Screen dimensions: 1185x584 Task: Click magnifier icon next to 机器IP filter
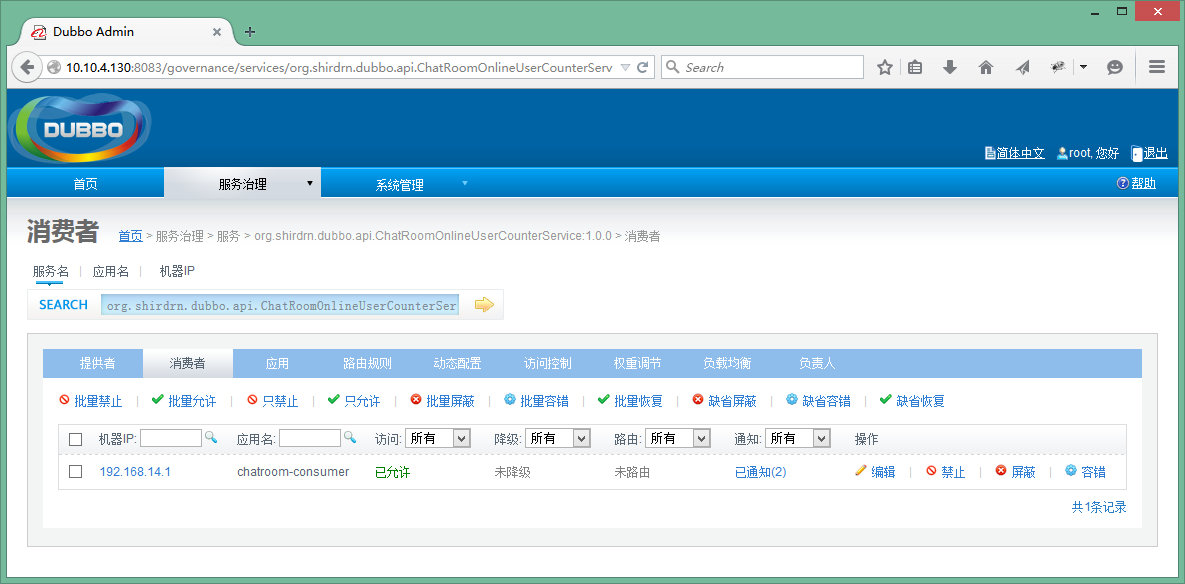click(211, 438)
